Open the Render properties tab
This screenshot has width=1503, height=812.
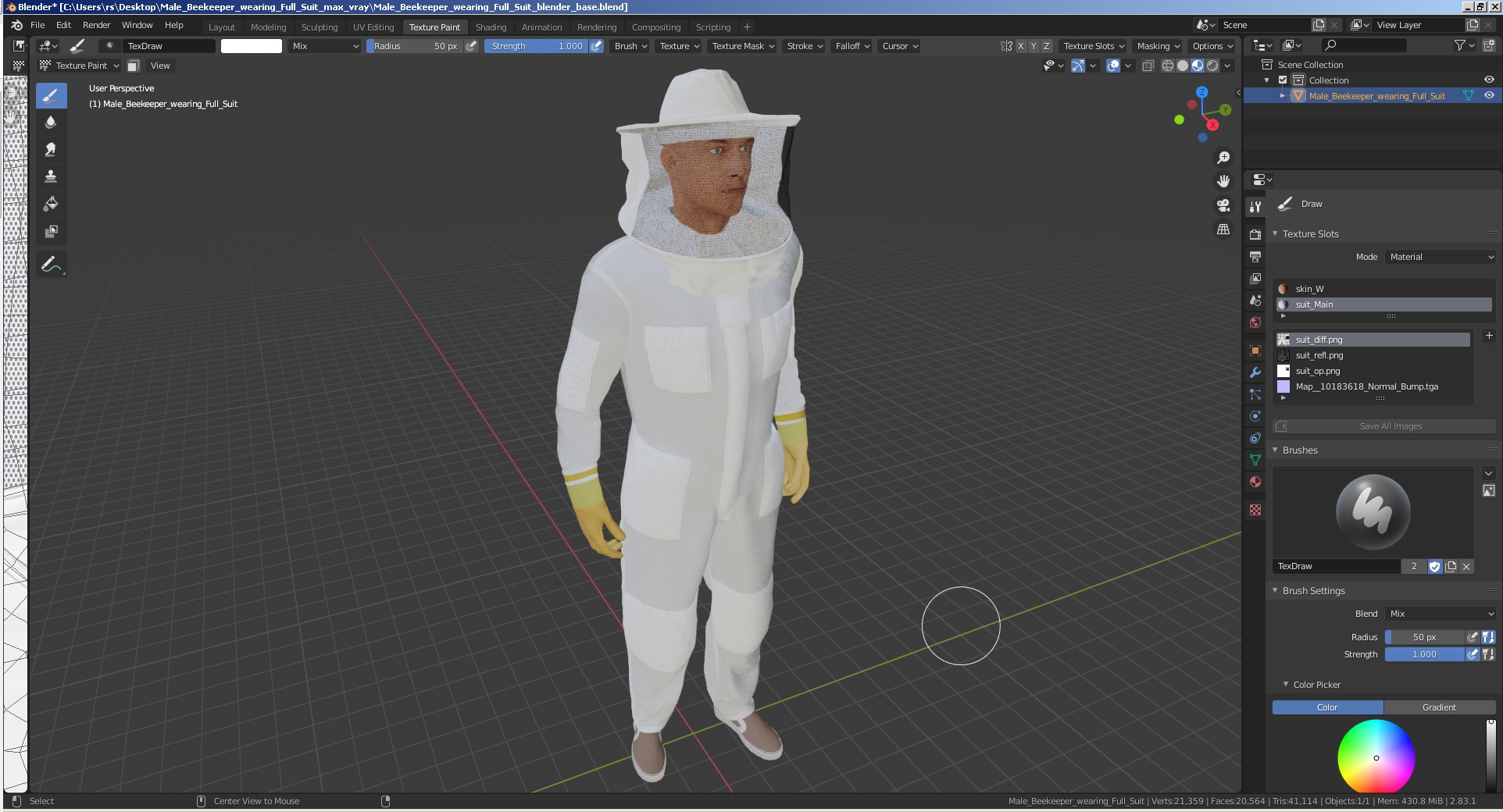(1255, 234)
